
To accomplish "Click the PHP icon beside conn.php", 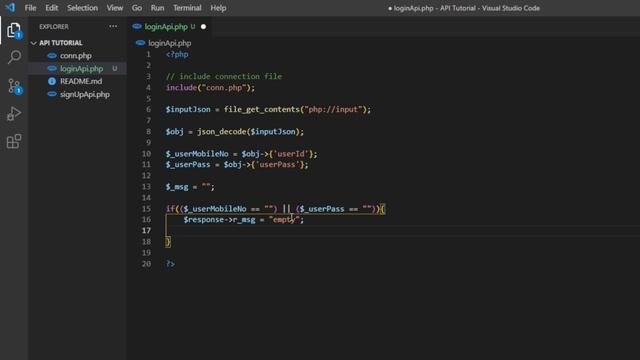I will 52,56.
